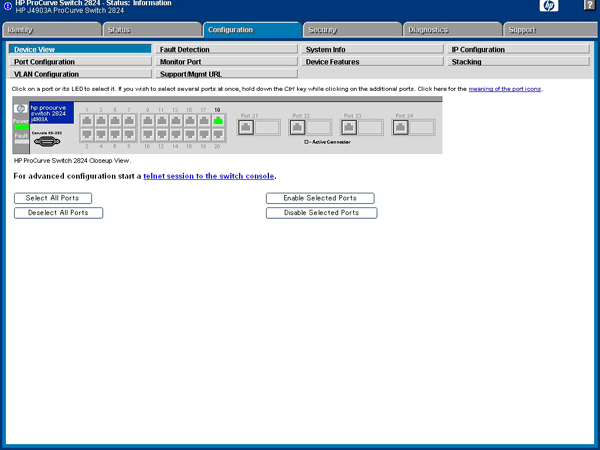Select port 17 icon on the switch
This screenshot has width=600, height=450.
point(204,121)
